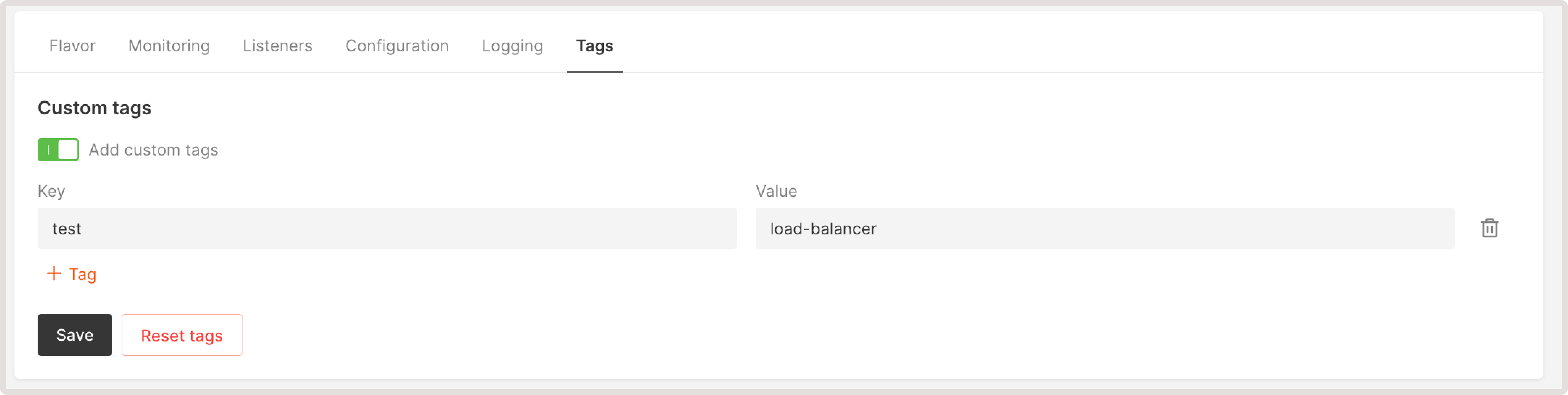The width and height of the screenshot is (1568, 395).
Task: Click the Save button
Action: coord(74,335)
